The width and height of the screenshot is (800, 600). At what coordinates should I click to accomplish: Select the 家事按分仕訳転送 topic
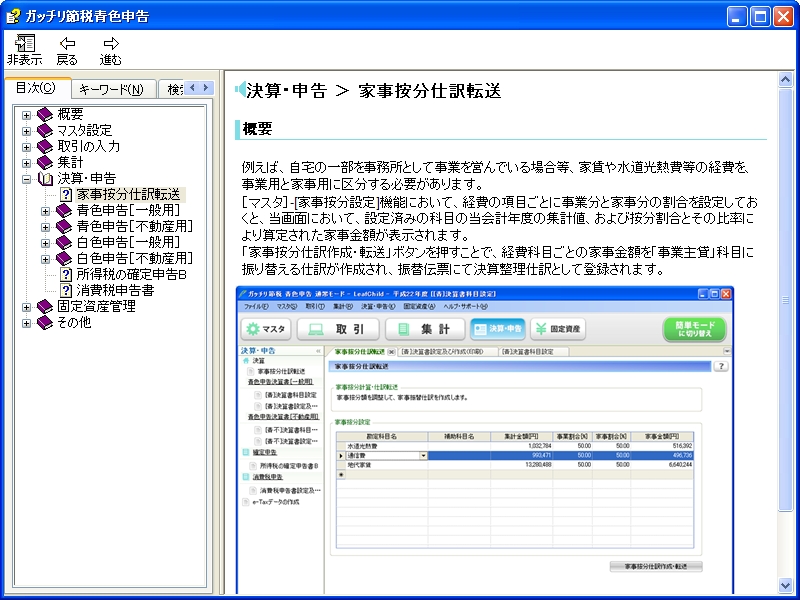[x=128, y=194]
